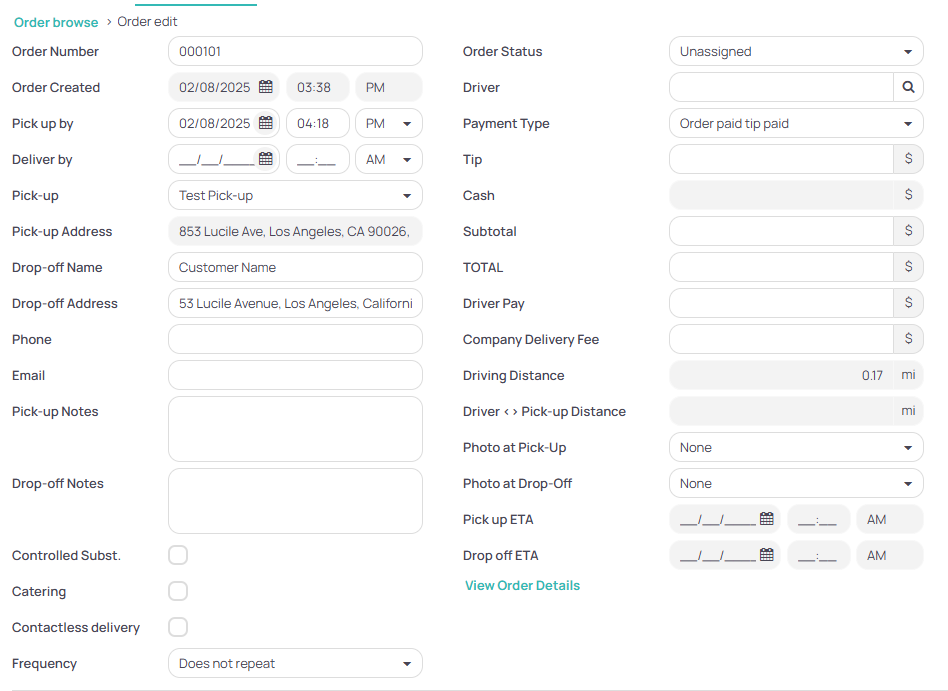
Task: Focus the Phone input field
Action: coord(295,339)
